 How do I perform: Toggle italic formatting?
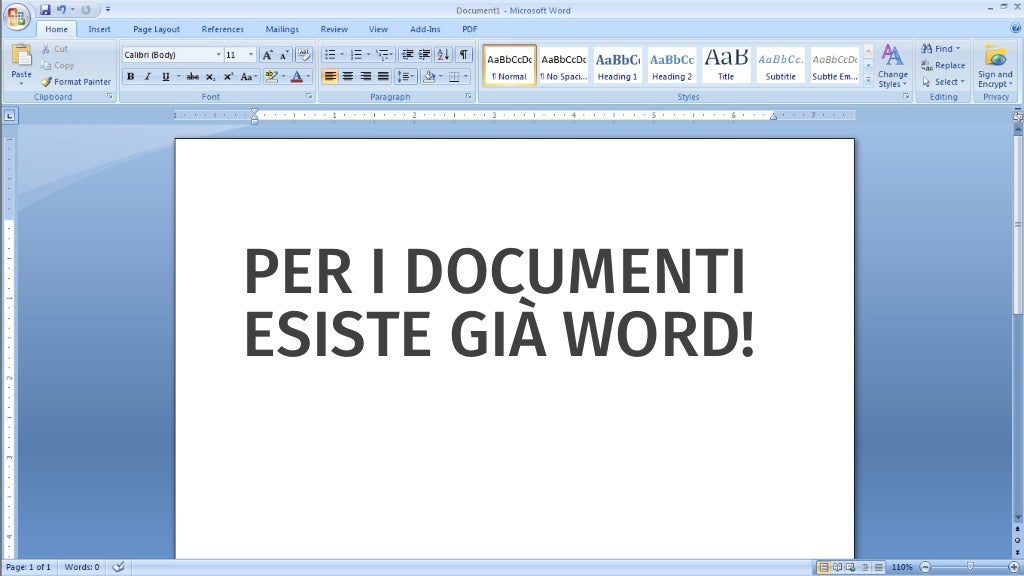[x=148, y=77]
